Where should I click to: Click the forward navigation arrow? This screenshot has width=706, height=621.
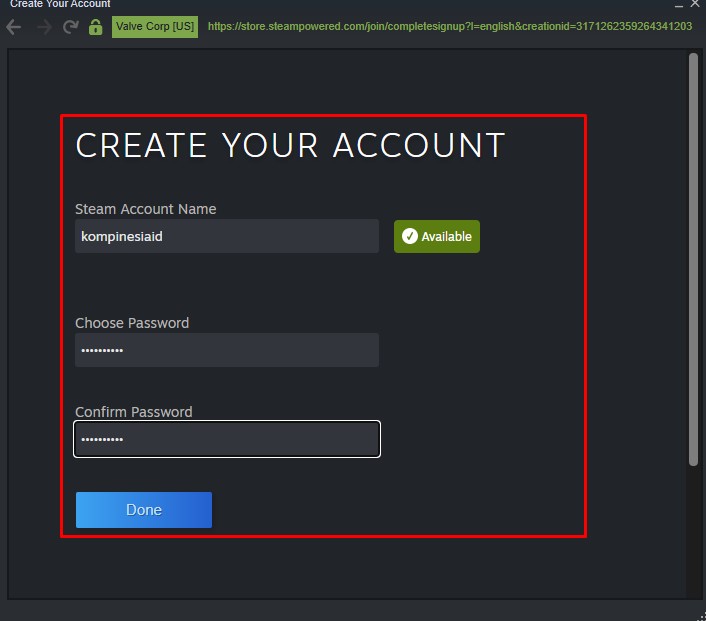coord(44,27)
